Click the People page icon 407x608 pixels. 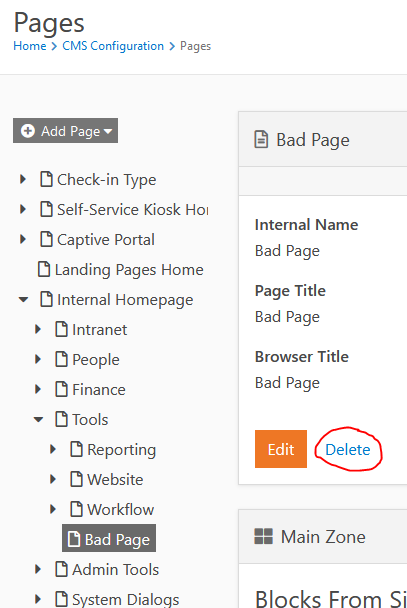[x=61, y=359]
